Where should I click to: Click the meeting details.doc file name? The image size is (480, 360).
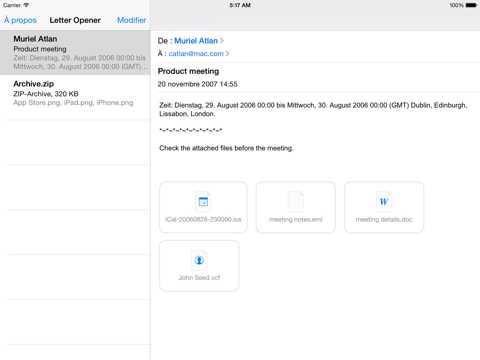(384, 219)
